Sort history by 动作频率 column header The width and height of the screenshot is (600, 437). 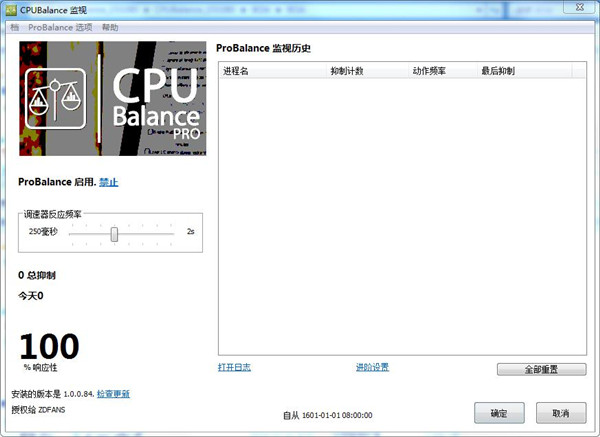429,72
